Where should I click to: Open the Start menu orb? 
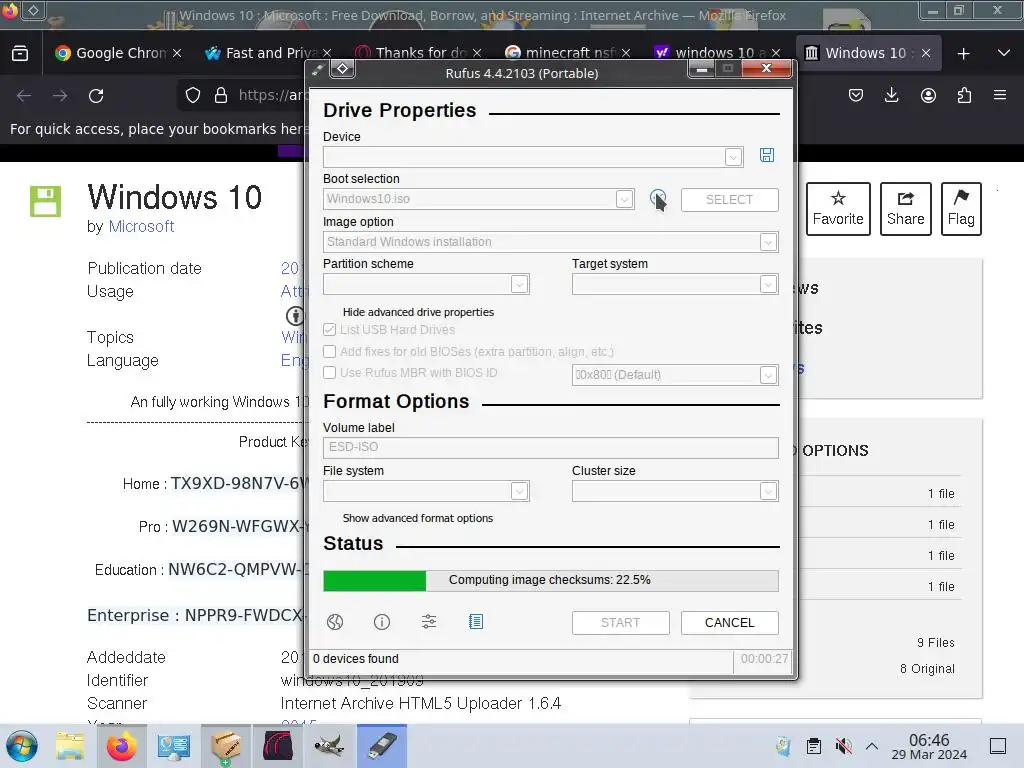point(22,746)
